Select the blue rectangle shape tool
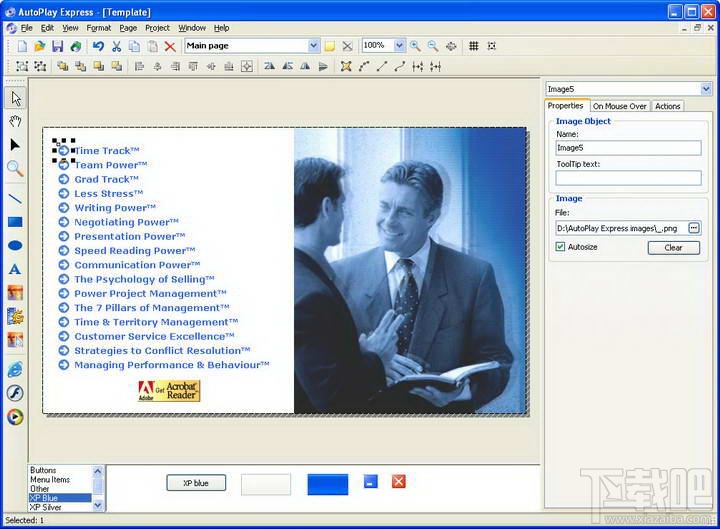 click(x=15, y=222)
